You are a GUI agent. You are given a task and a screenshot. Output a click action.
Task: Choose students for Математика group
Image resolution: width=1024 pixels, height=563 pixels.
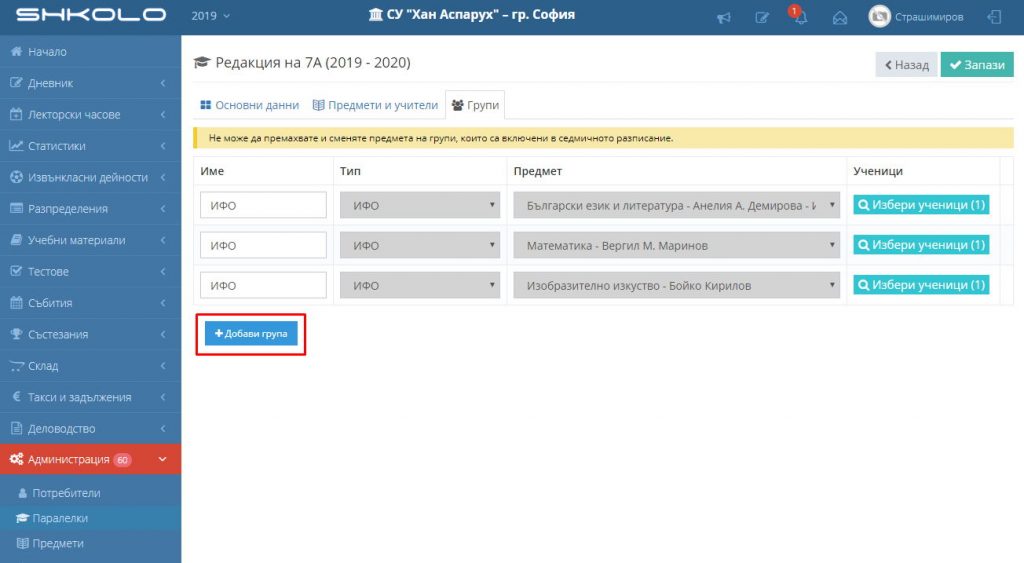point(921,244)
